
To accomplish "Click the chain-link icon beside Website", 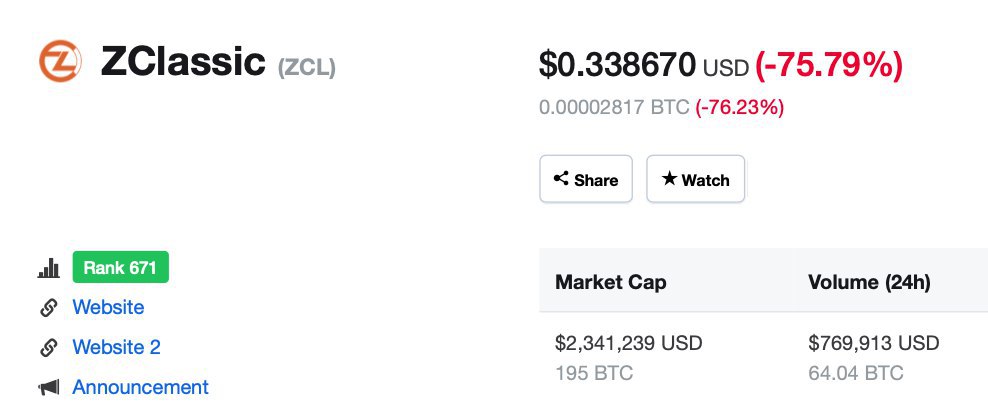I will (48, 308).
